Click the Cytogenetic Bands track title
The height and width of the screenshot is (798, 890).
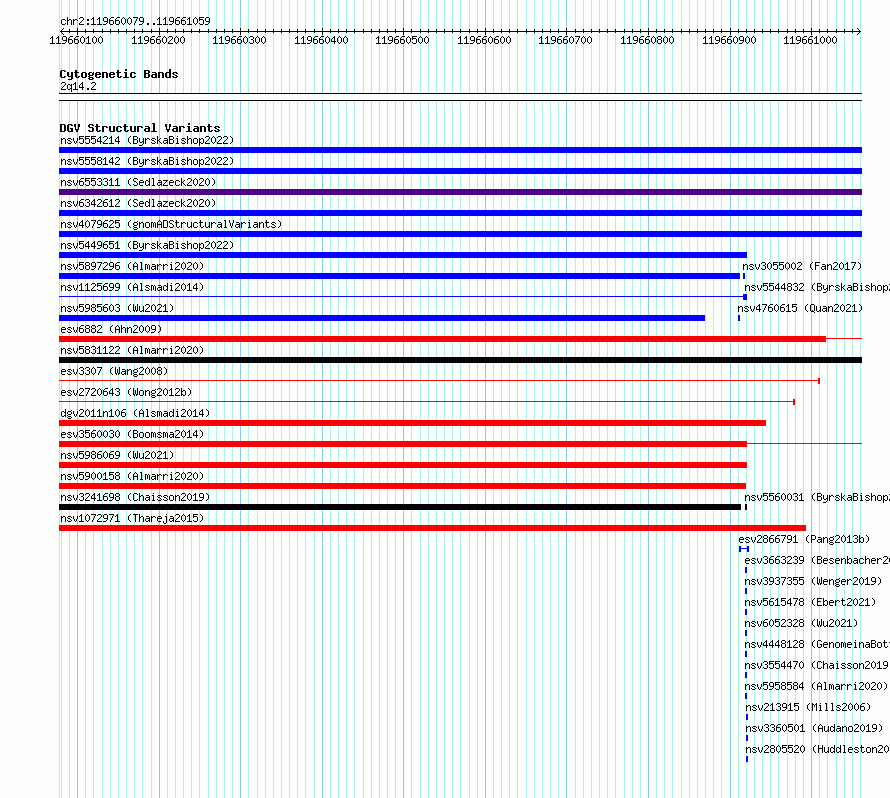(x=119, y=74)
